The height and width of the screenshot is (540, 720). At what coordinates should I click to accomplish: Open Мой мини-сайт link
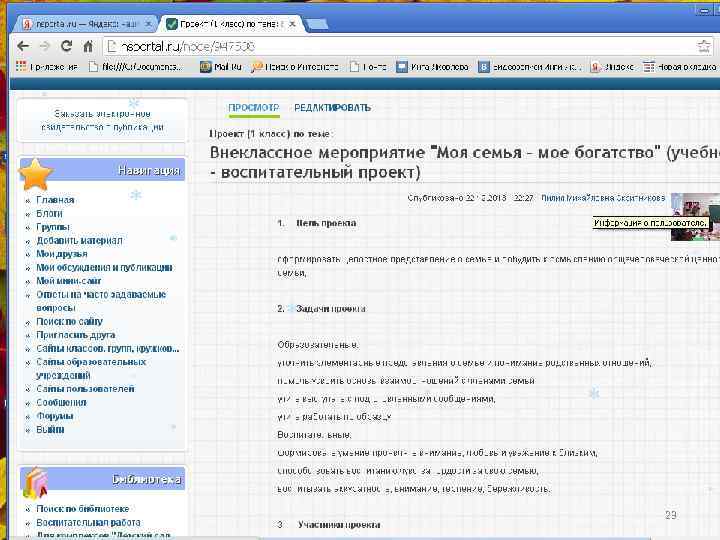pos(68,281)
